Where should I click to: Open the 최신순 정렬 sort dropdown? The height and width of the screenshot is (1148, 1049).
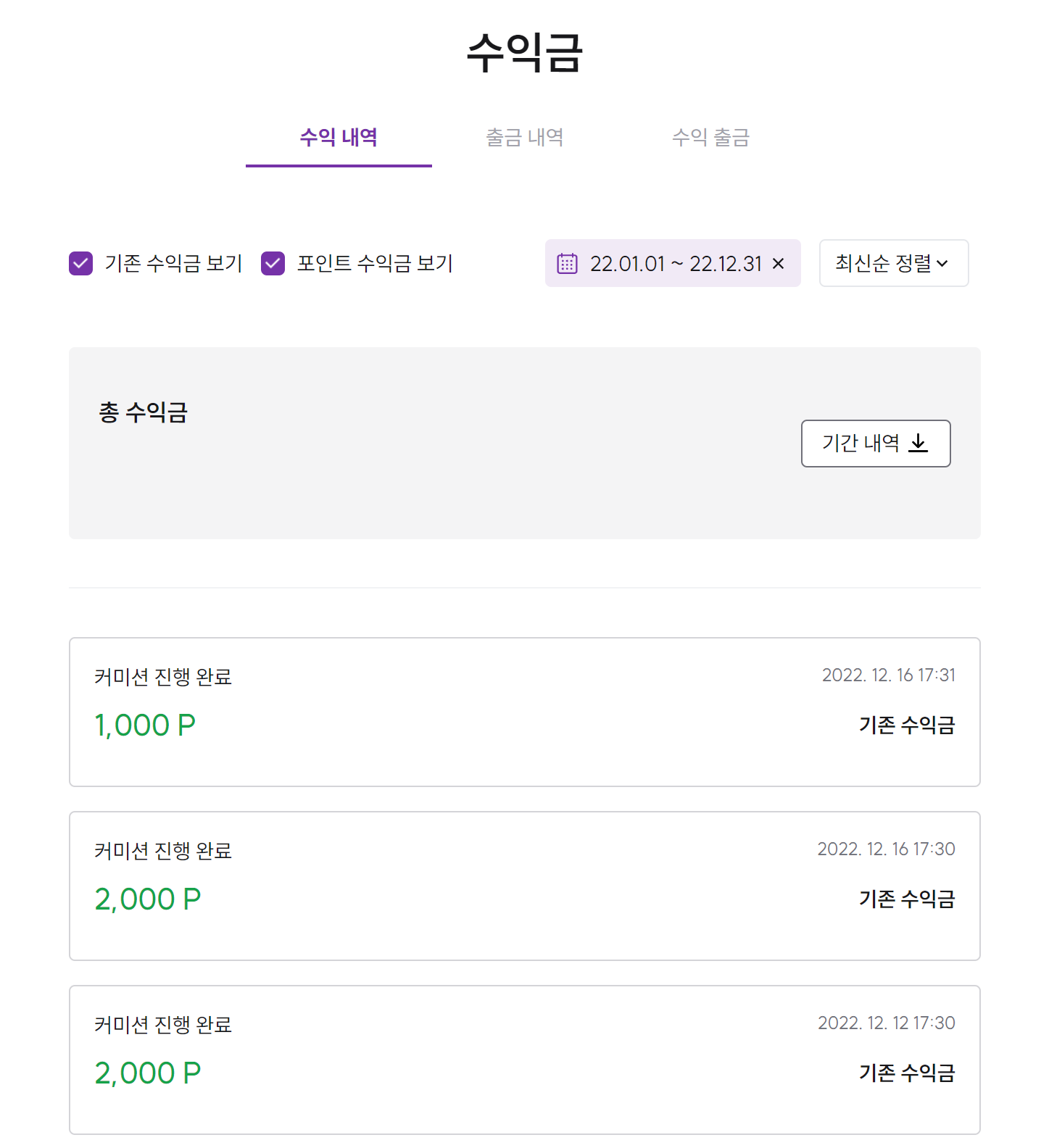click(x=893, y=263)
